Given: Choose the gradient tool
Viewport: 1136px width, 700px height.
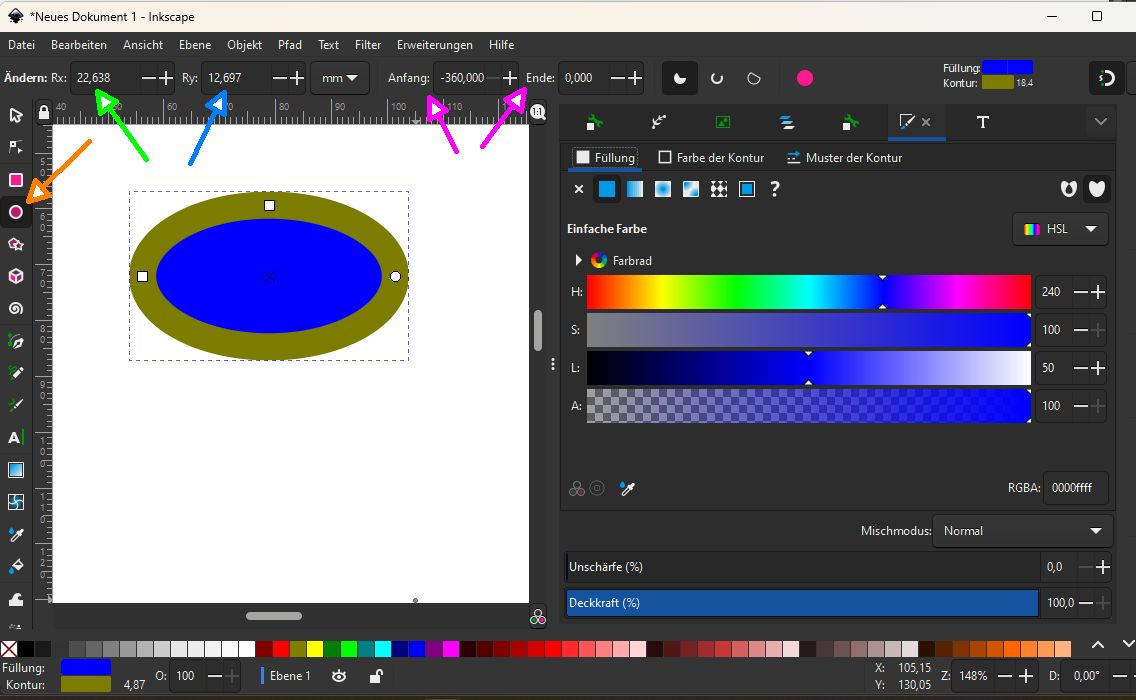Looking at the screenshot, I should click(x=15, y=470).
